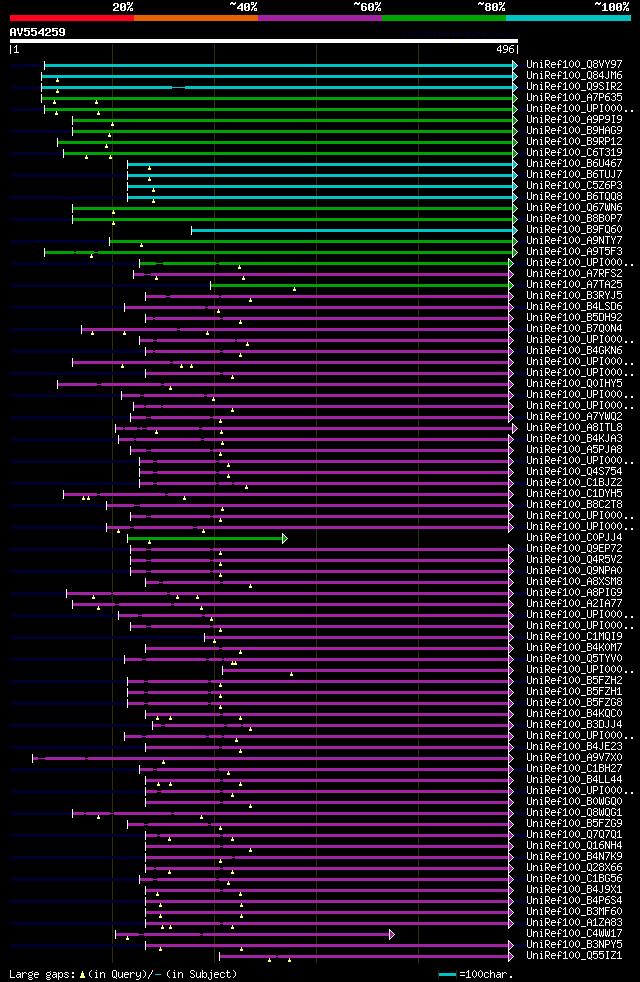Click the purple alignment bar for UniRef100_Q0IHY5
The image size is (640, 982).
click(284, 385)
